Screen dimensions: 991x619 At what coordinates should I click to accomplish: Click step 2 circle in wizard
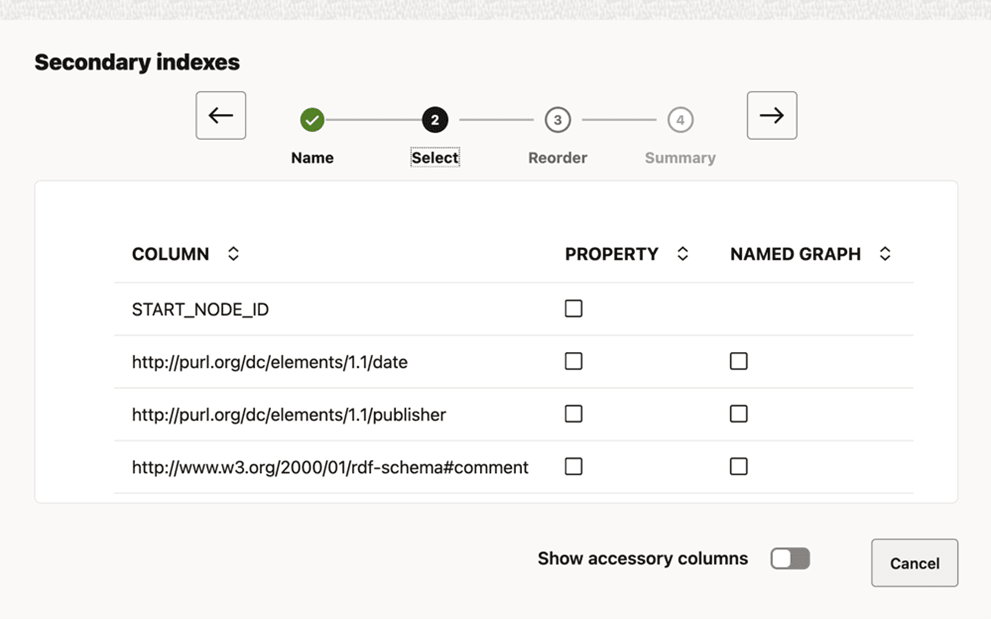point(434,120)
